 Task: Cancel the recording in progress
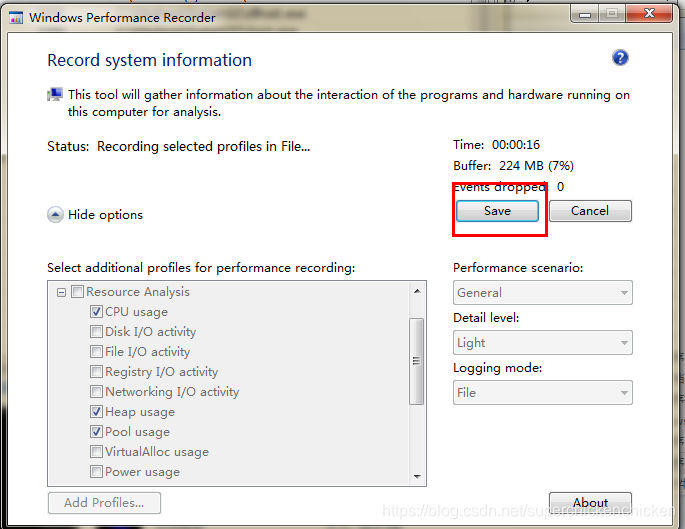(590, 211)
